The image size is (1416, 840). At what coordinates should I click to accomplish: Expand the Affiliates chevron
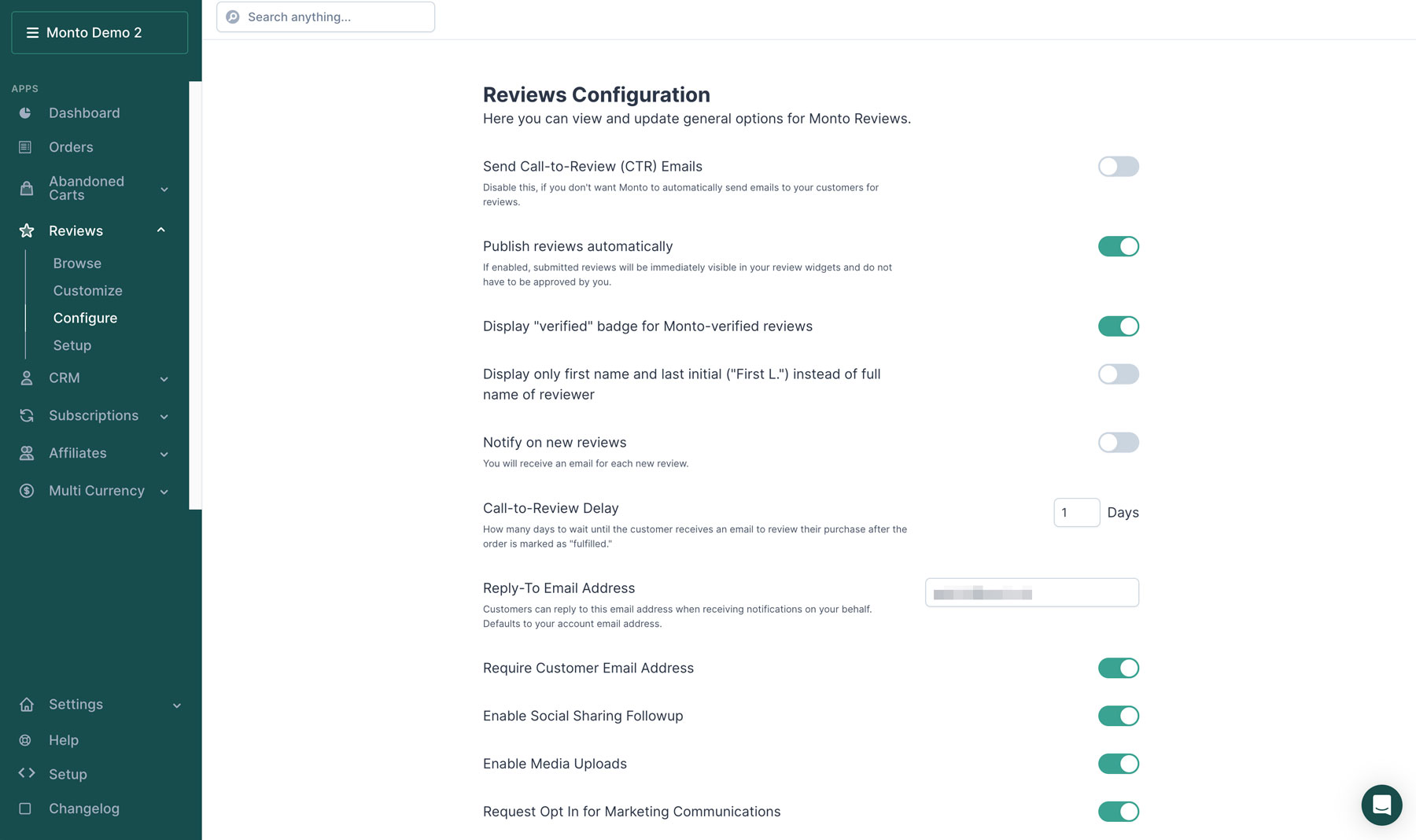[x=164, y=454]
